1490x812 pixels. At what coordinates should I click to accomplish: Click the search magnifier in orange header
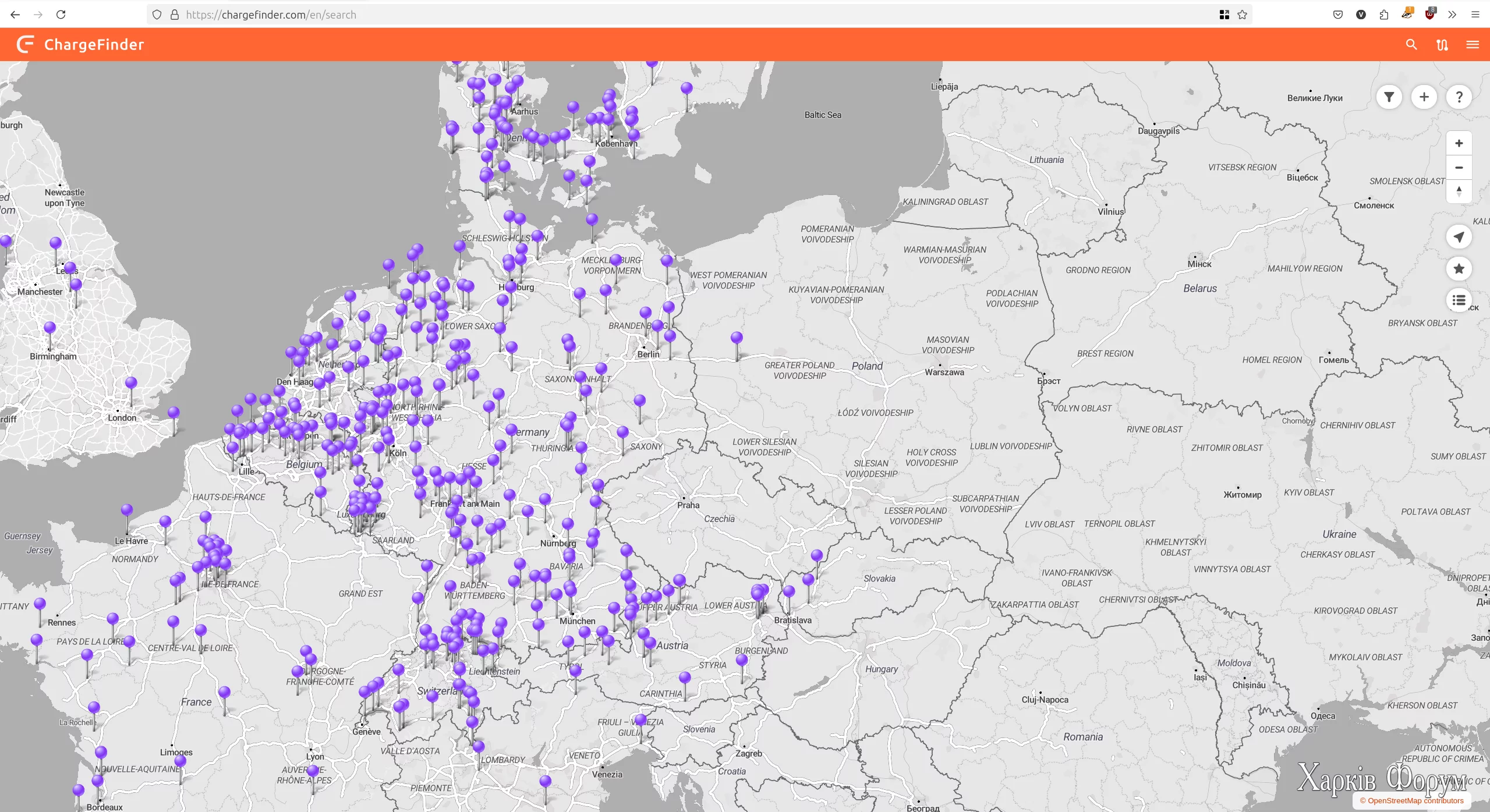pyautogui.click(x=1411, y=45)
